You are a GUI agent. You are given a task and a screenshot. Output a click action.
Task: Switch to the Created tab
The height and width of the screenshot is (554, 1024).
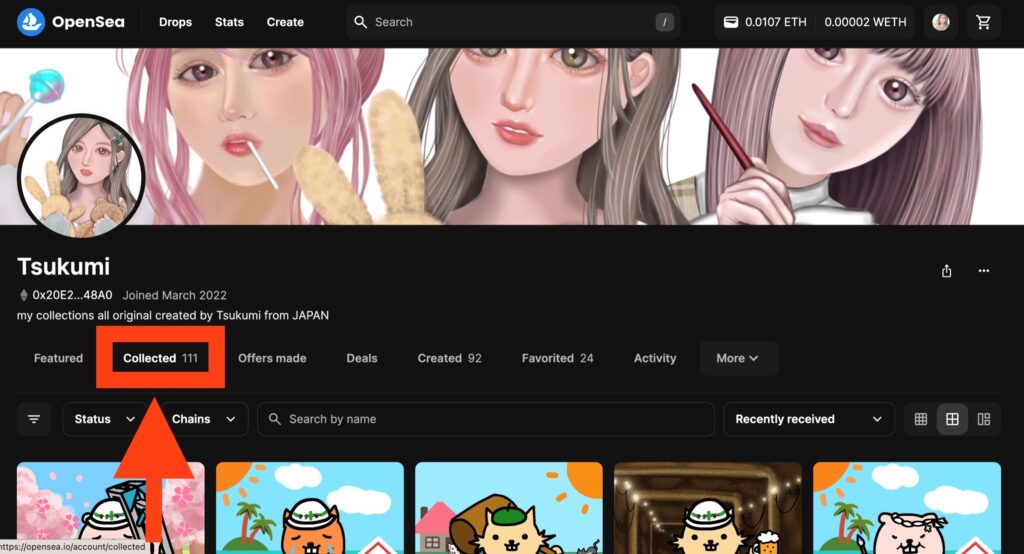pyautogui.click(x=449, y=358)
